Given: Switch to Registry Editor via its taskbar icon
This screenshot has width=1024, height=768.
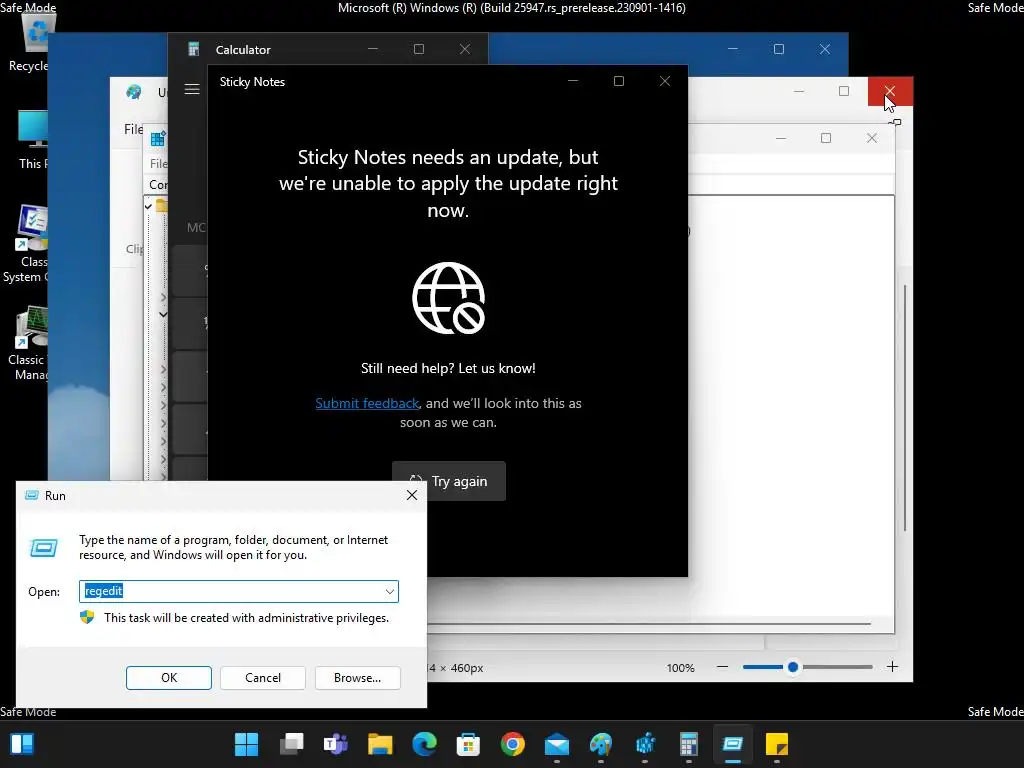Looking at the screenshot, I should pyautogui.click(x=645, y=744).
